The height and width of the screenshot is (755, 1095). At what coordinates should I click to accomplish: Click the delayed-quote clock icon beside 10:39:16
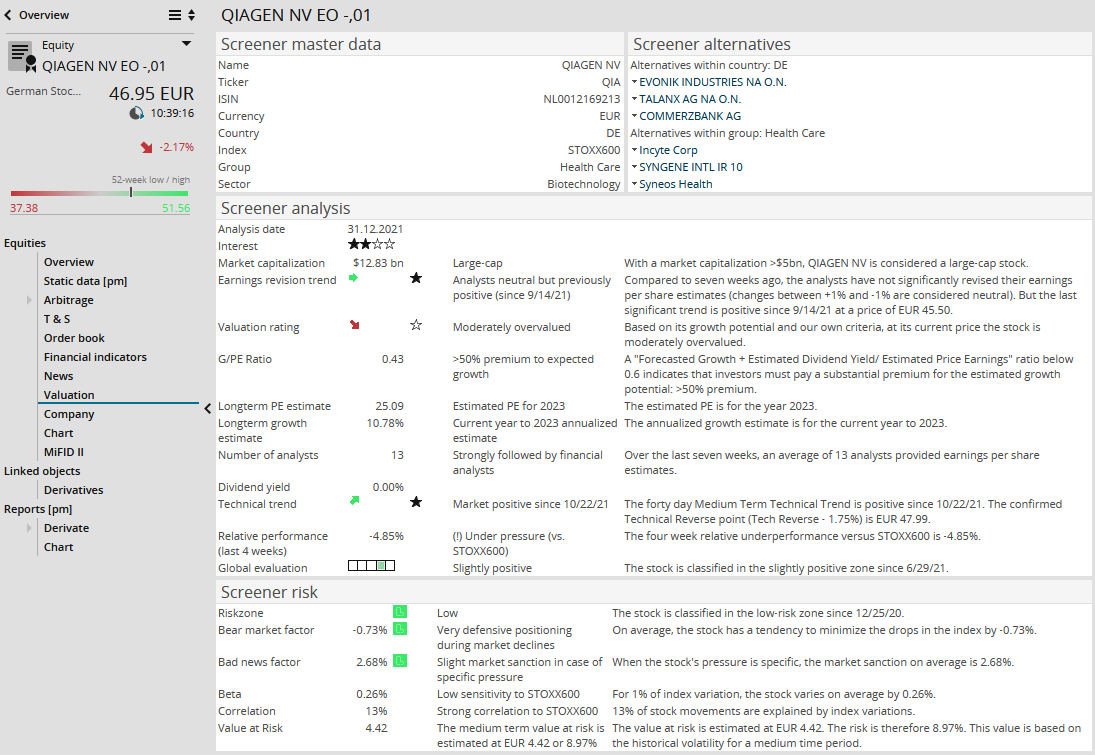tap(136, 113)
